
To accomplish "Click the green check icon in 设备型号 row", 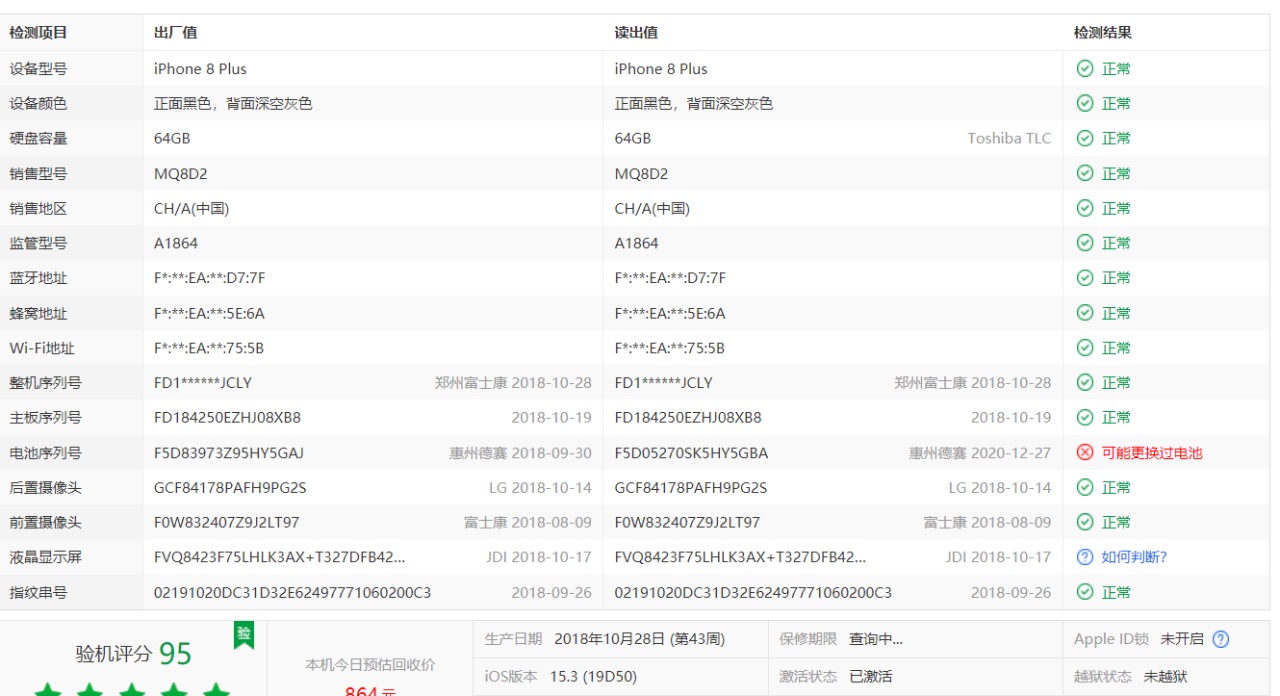I will click(x=1084, y=69).
